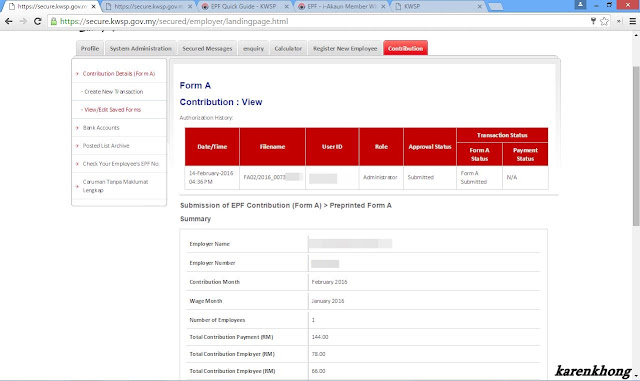640x381 pixels.
Task: Open Contribution Details (Form A) link
Action: tap(119, 74)
